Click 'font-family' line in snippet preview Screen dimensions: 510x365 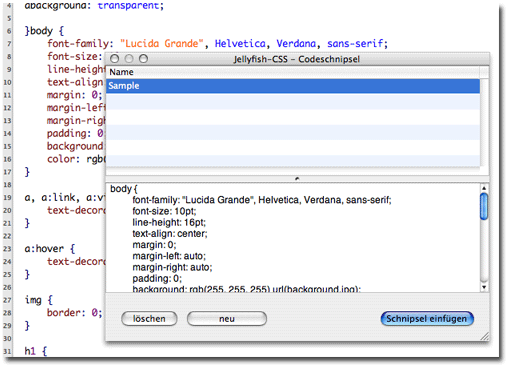(x=262, y=200)
